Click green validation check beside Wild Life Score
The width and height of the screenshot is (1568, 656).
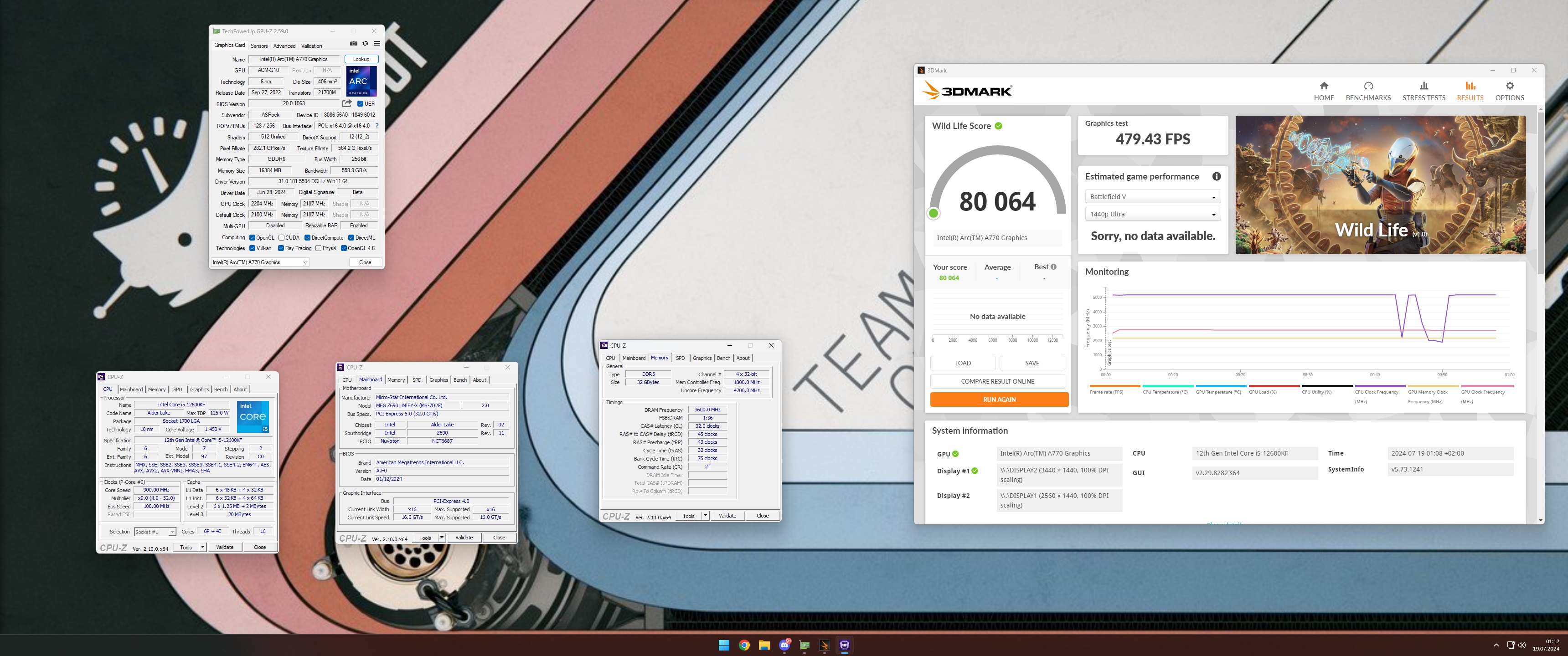[998, 126]
